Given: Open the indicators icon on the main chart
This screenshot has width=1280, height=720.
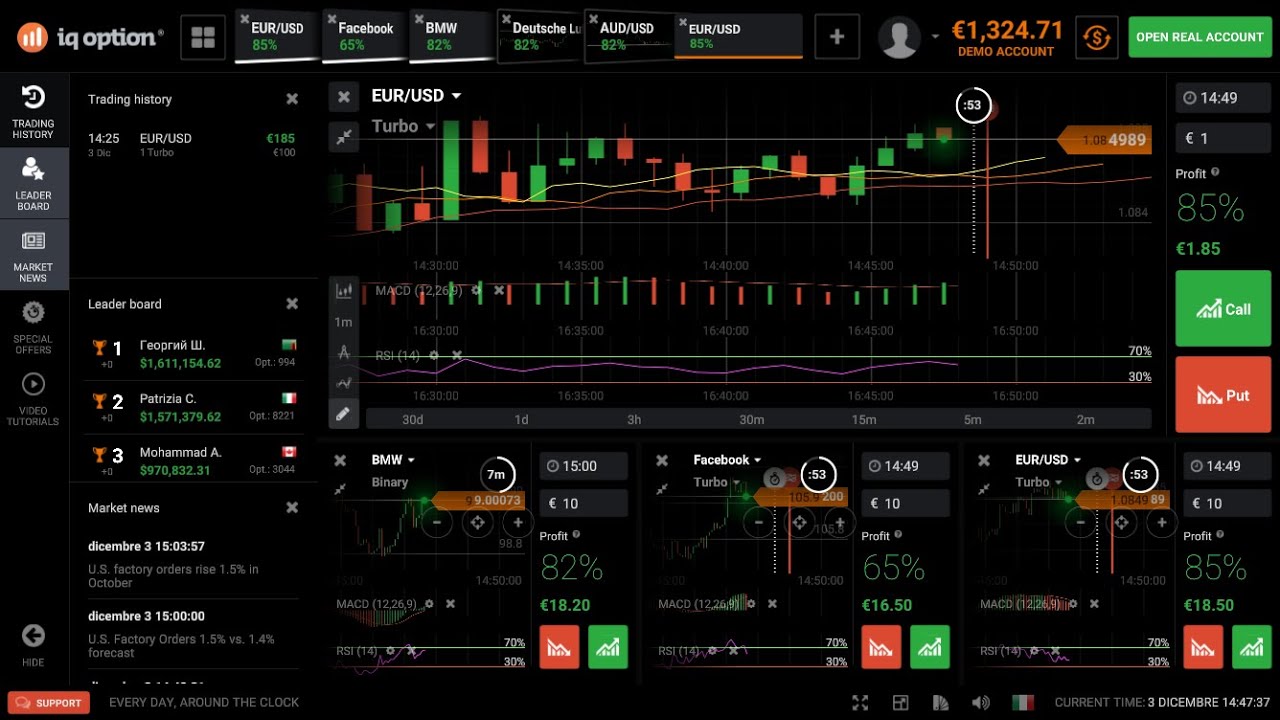Looking at the screenshot, I should [344, 382].
